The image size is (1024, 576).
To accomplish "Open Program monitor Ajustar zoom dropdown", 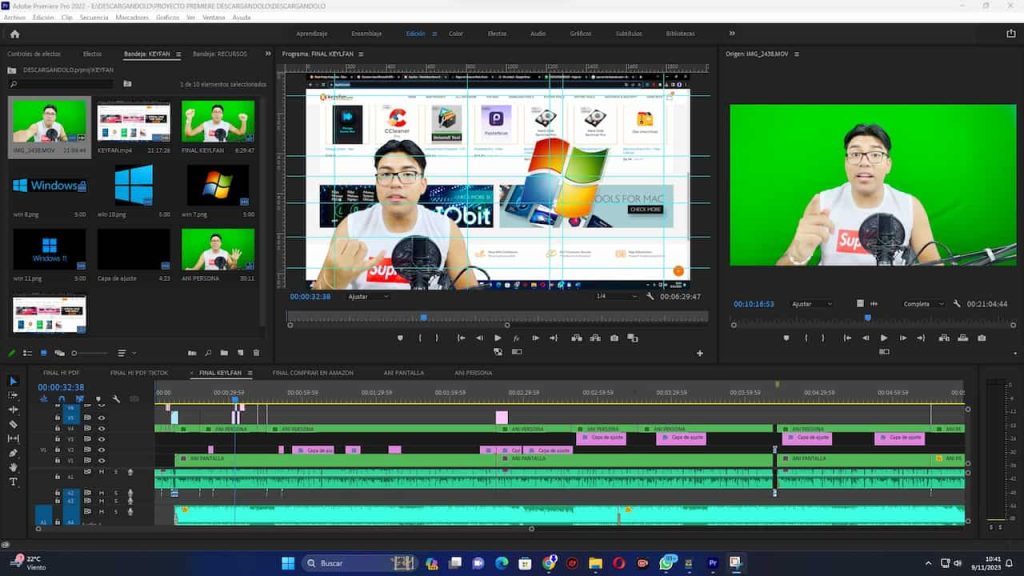I will click(368, 296).
